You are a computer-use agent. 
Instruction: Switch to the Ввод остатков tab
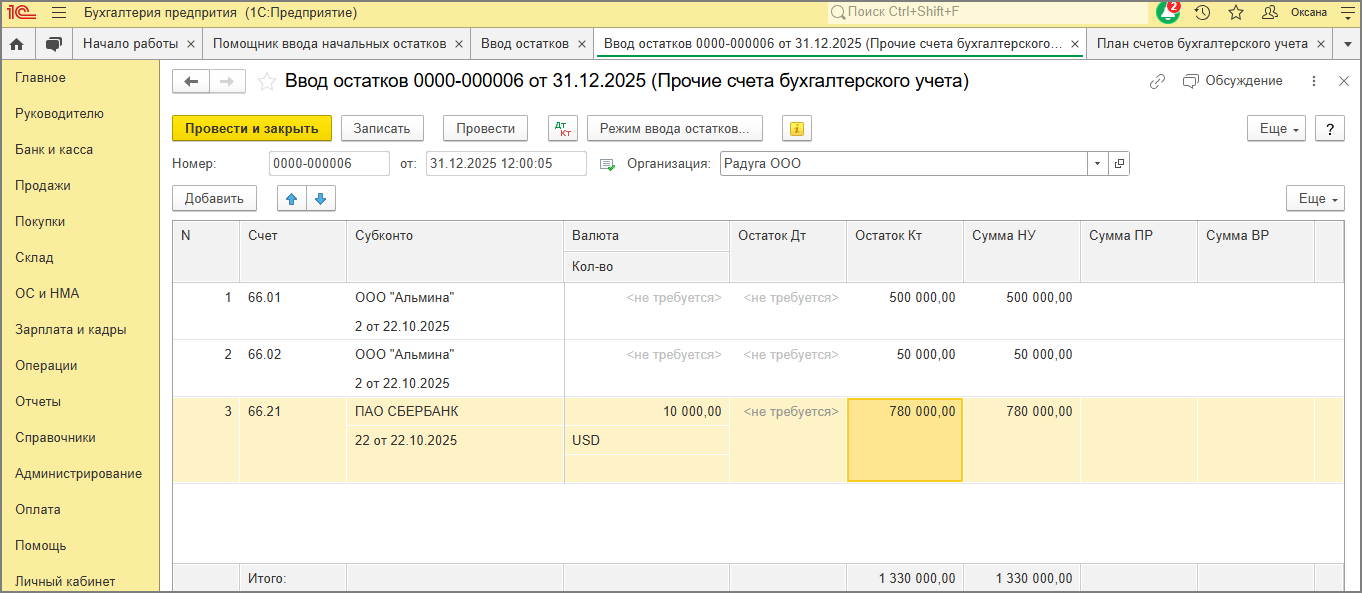pos(525,44)
